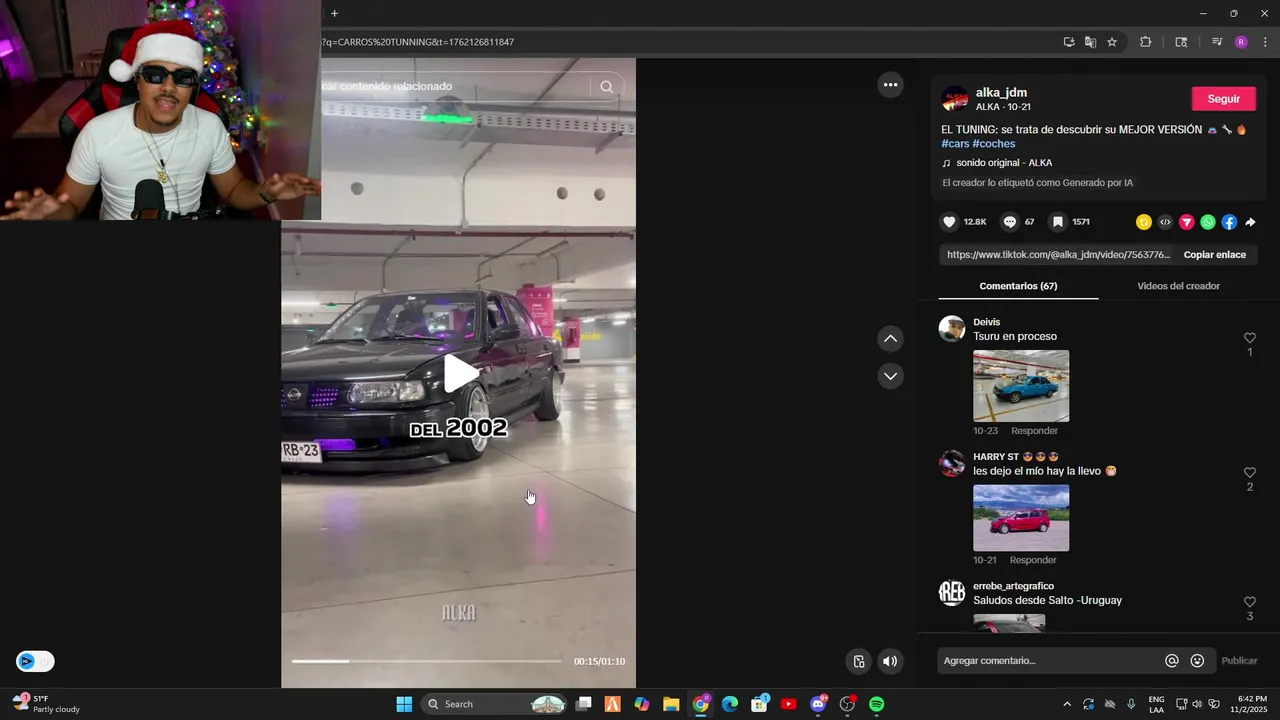1280x720 pixels.
Task: Follow alka_jdm with the Seguir button
Action: tap(1223, 99)
